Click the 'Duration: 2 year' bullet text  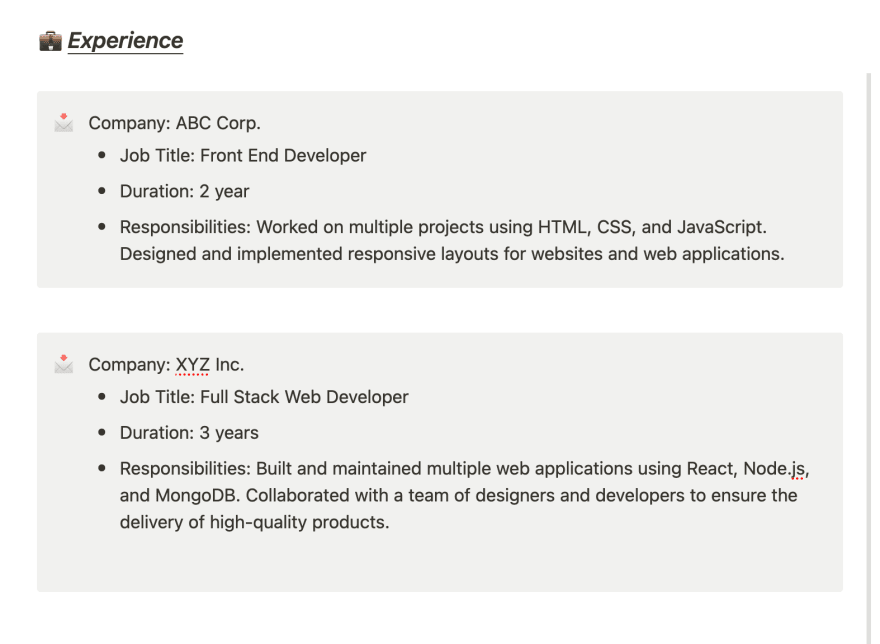click(x=184, y=191)
